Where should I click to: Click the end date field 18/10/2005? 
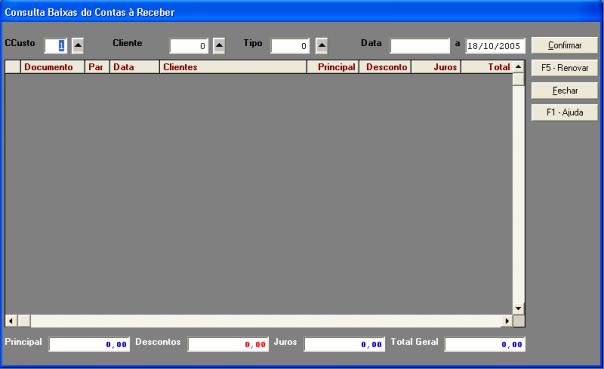click(495, 46)
